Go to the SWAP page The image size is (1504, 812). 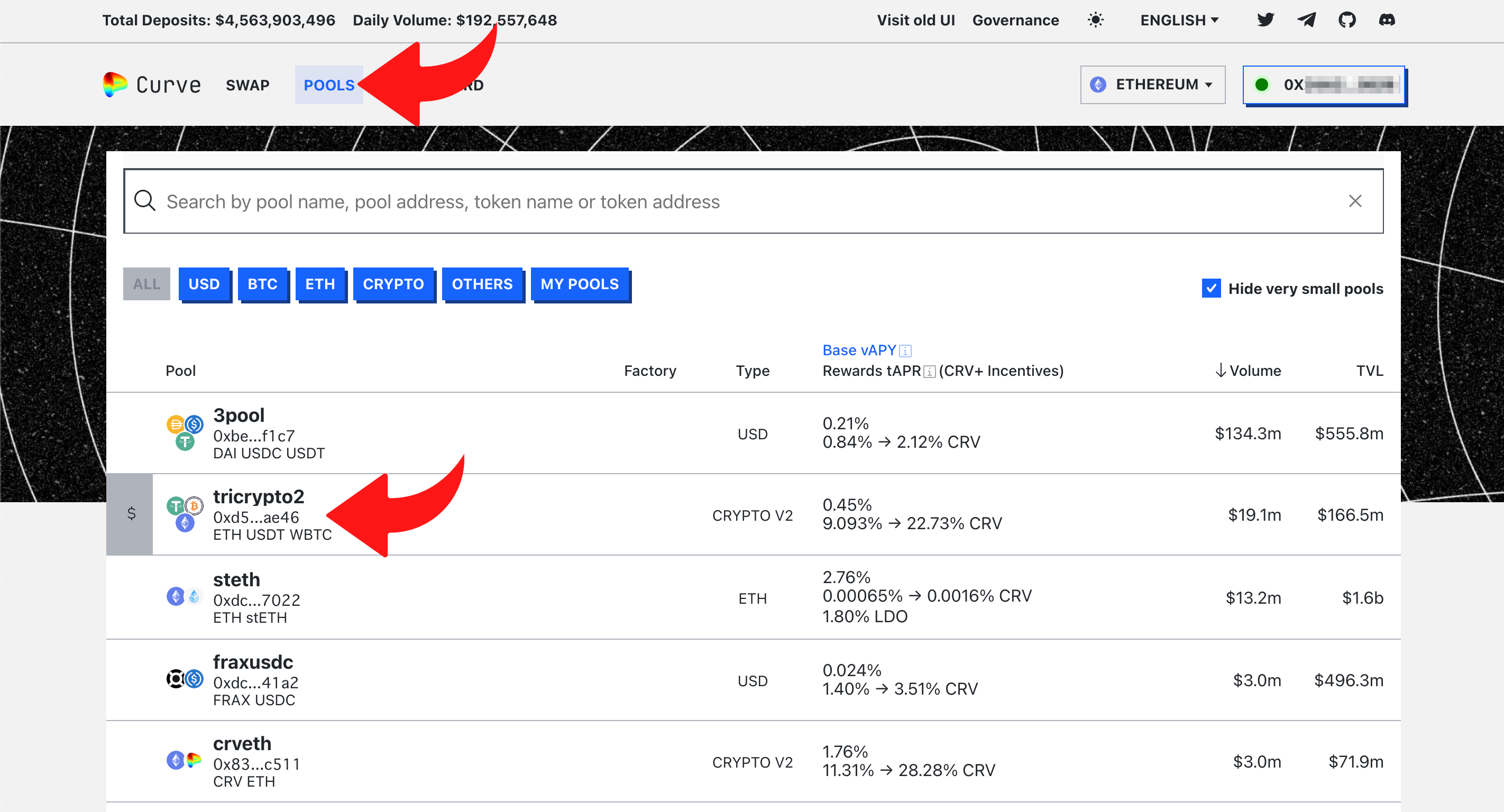pos(247,85)
